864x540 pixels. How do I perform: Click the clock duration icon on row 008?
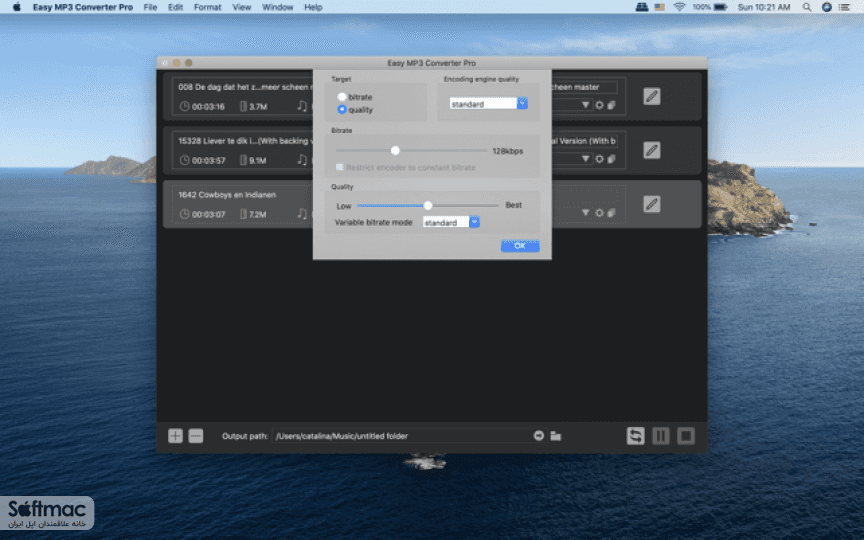click(x=185, y=106)
